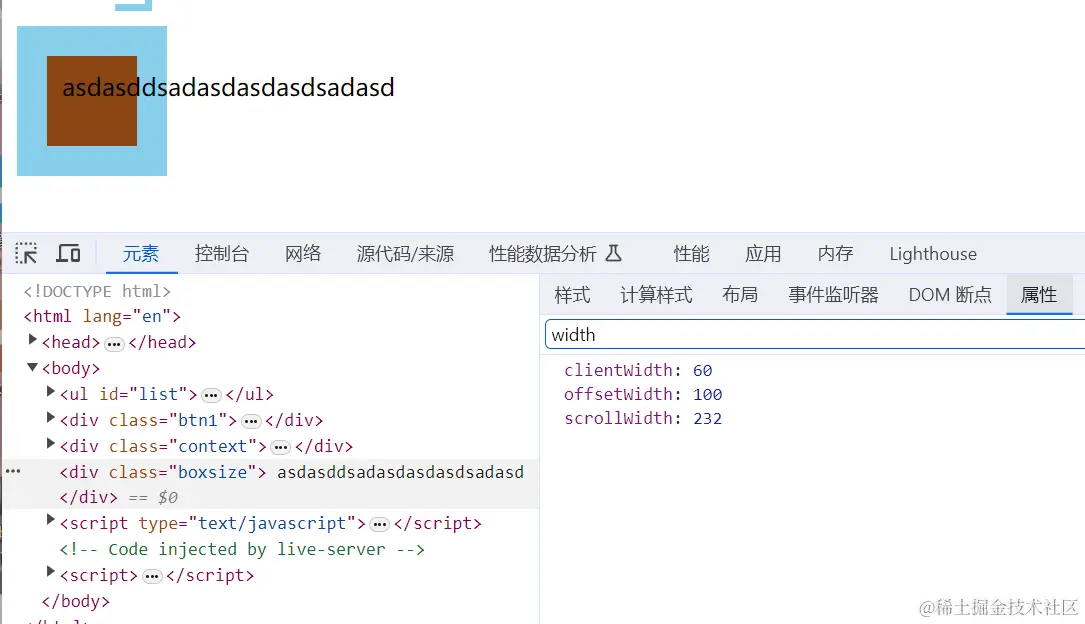Expand the ul list ellipsis badge
The width and height of the screenshot is (1085, 624).
click(211, 396)
